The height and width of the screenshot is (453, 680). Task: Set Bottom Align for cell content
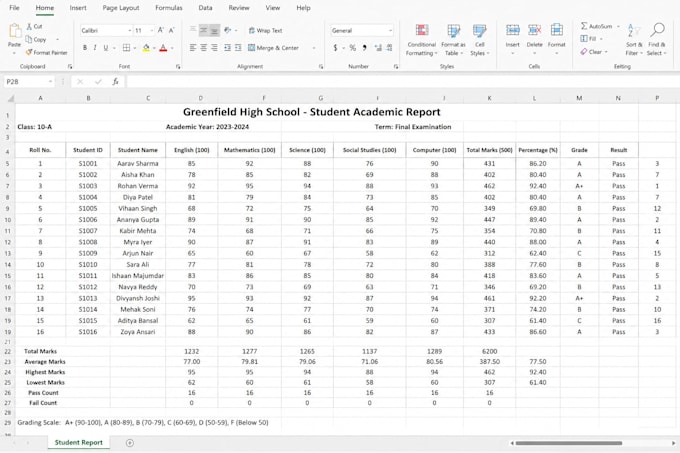tap(214, 30)
